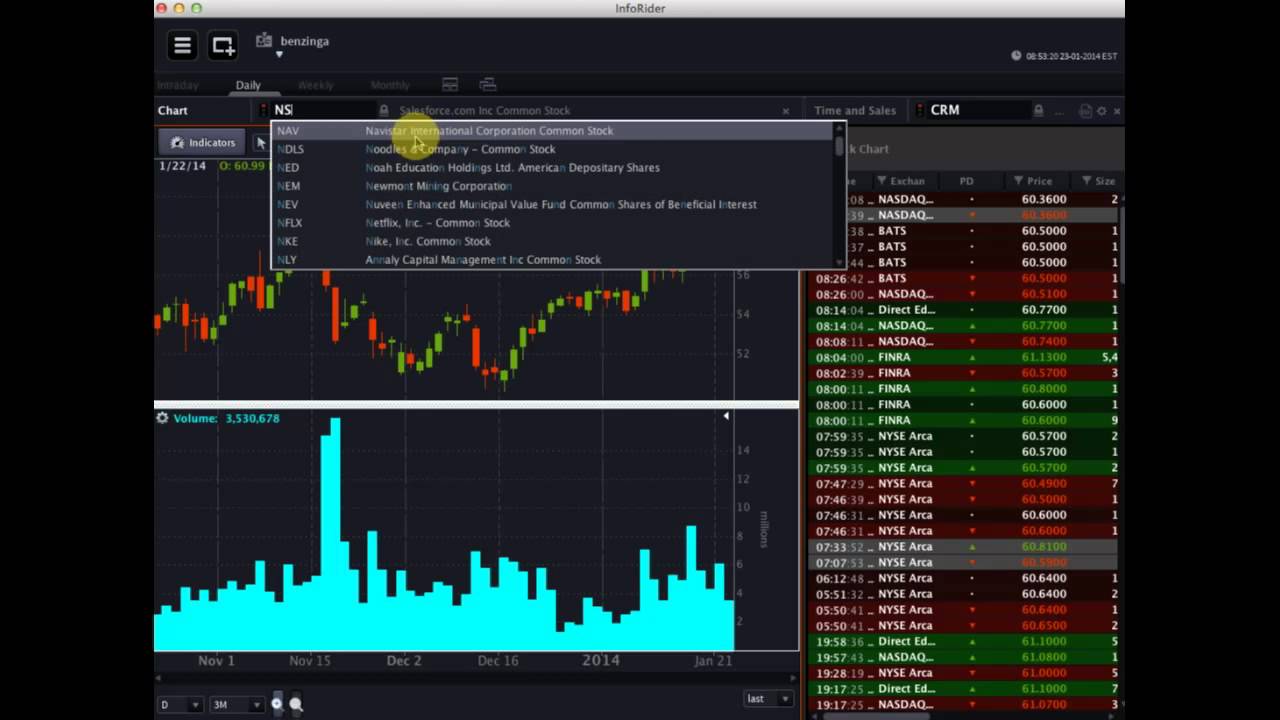Collapse the volume pane arrow
Screen dimensions: 1280x720
tap(726, 416)
